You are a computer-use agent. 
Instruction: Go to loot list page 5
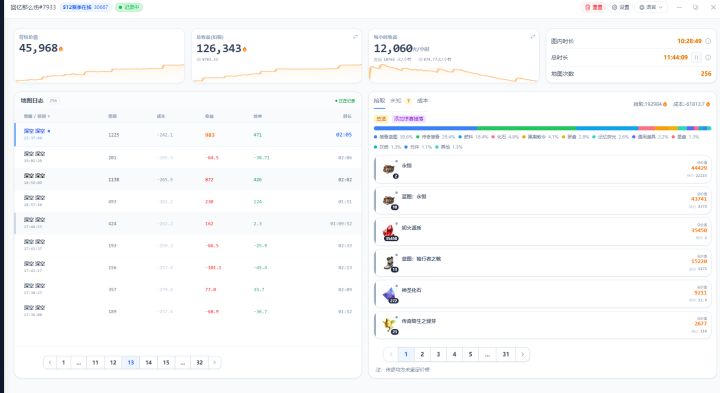click(x=470, y=354)
